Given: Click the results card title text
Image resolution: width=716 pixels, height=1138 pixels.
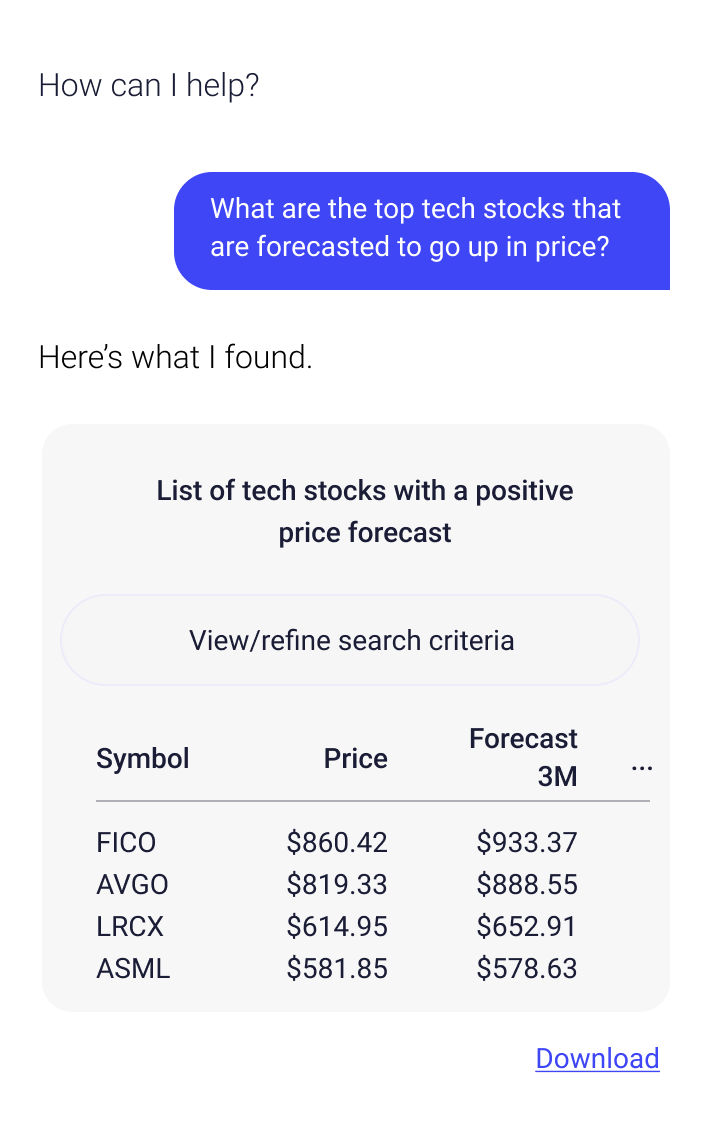Looking at the screenshot, I should point(365,511).
